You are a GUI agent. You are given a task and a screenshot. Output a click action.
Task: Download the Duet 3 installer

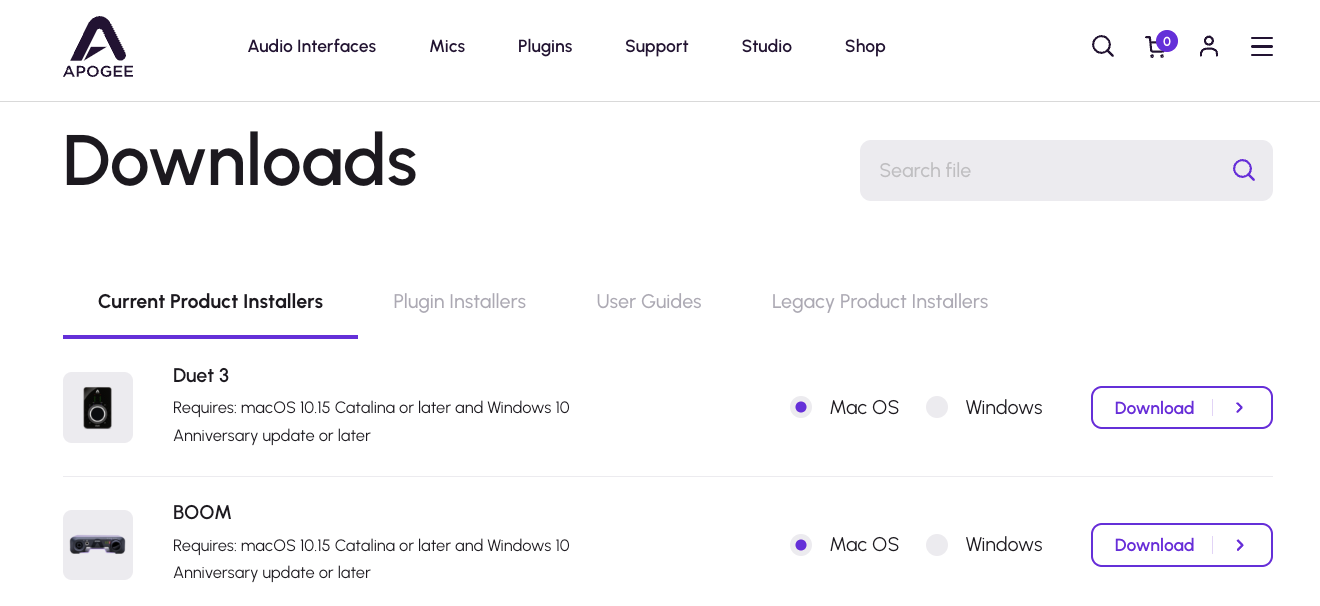coord(1182,407)
